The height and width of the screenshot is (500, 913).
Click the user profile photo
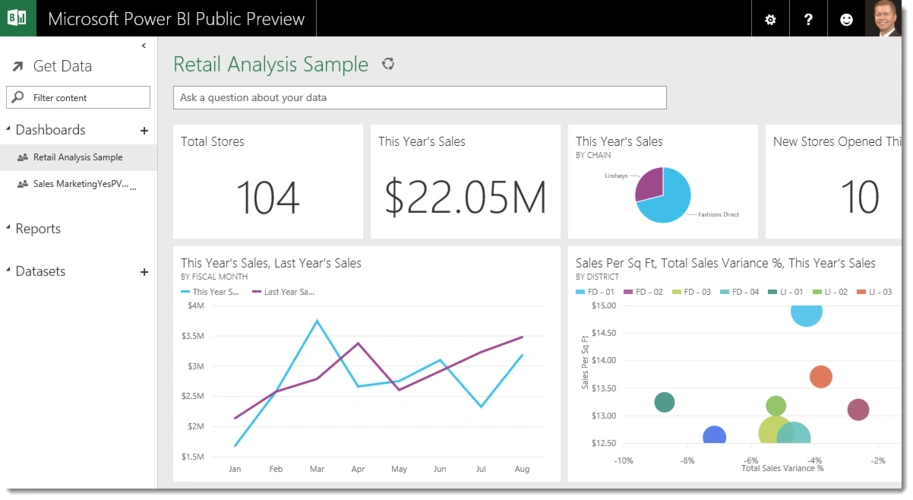(x=884, y=19)
